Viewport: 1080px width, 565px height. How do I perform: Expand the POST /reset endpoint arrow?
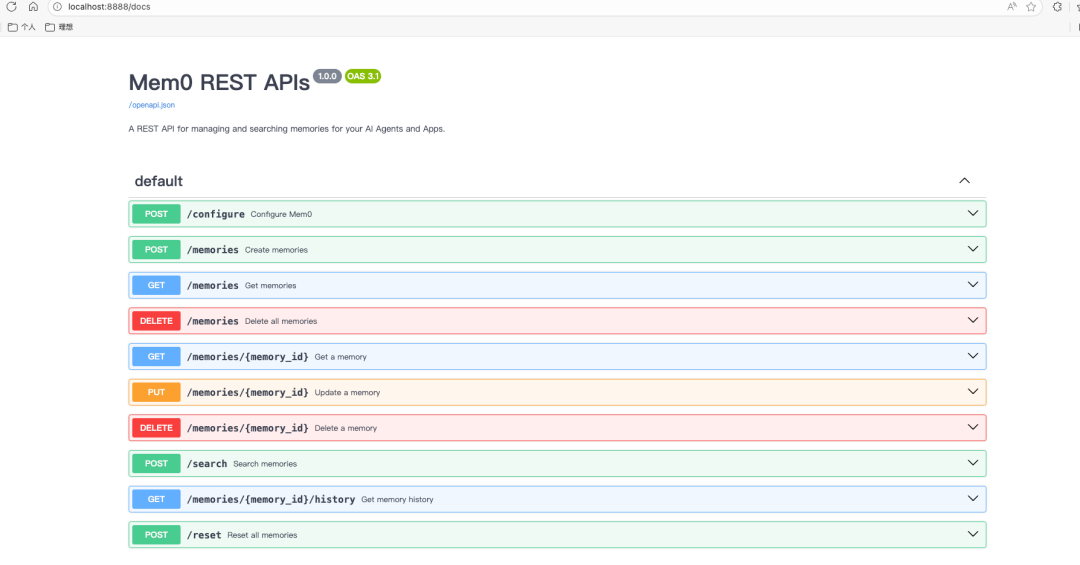coord(973,534)
